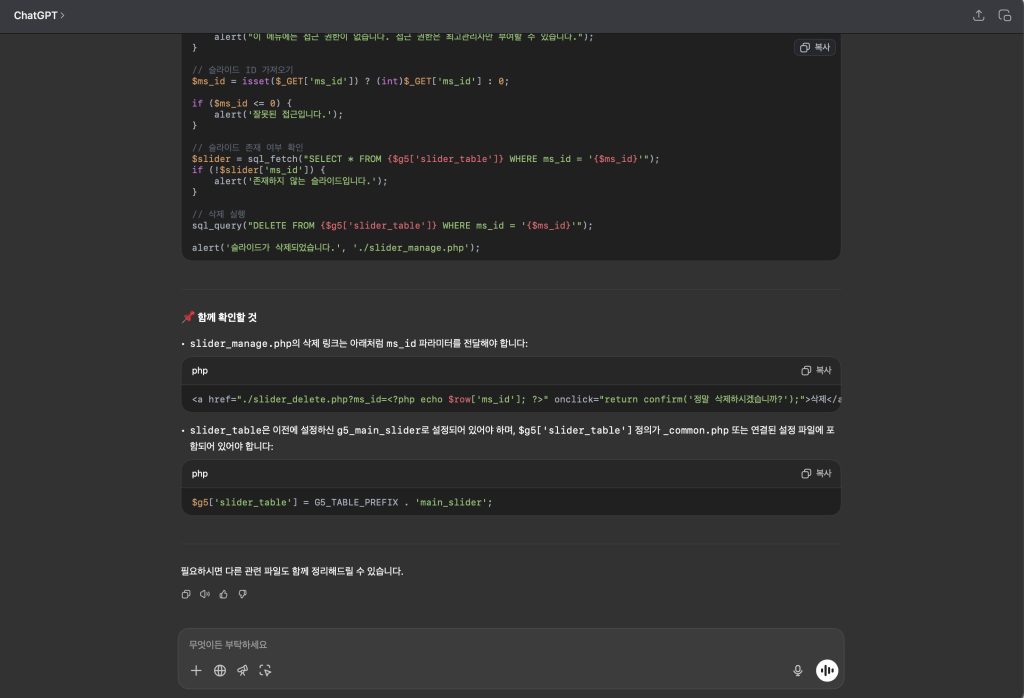The width and height of the screenshot is (1024, 698).
Task: Toggle web search globe icon
Action: (220, 671)
